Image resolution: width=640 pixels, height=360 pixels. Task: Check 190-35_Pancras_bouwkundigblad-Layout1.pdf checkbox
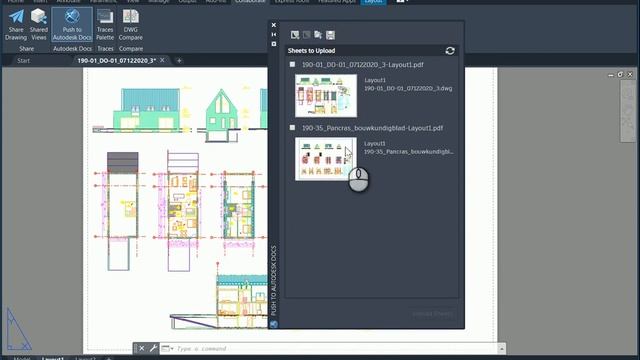292,127
